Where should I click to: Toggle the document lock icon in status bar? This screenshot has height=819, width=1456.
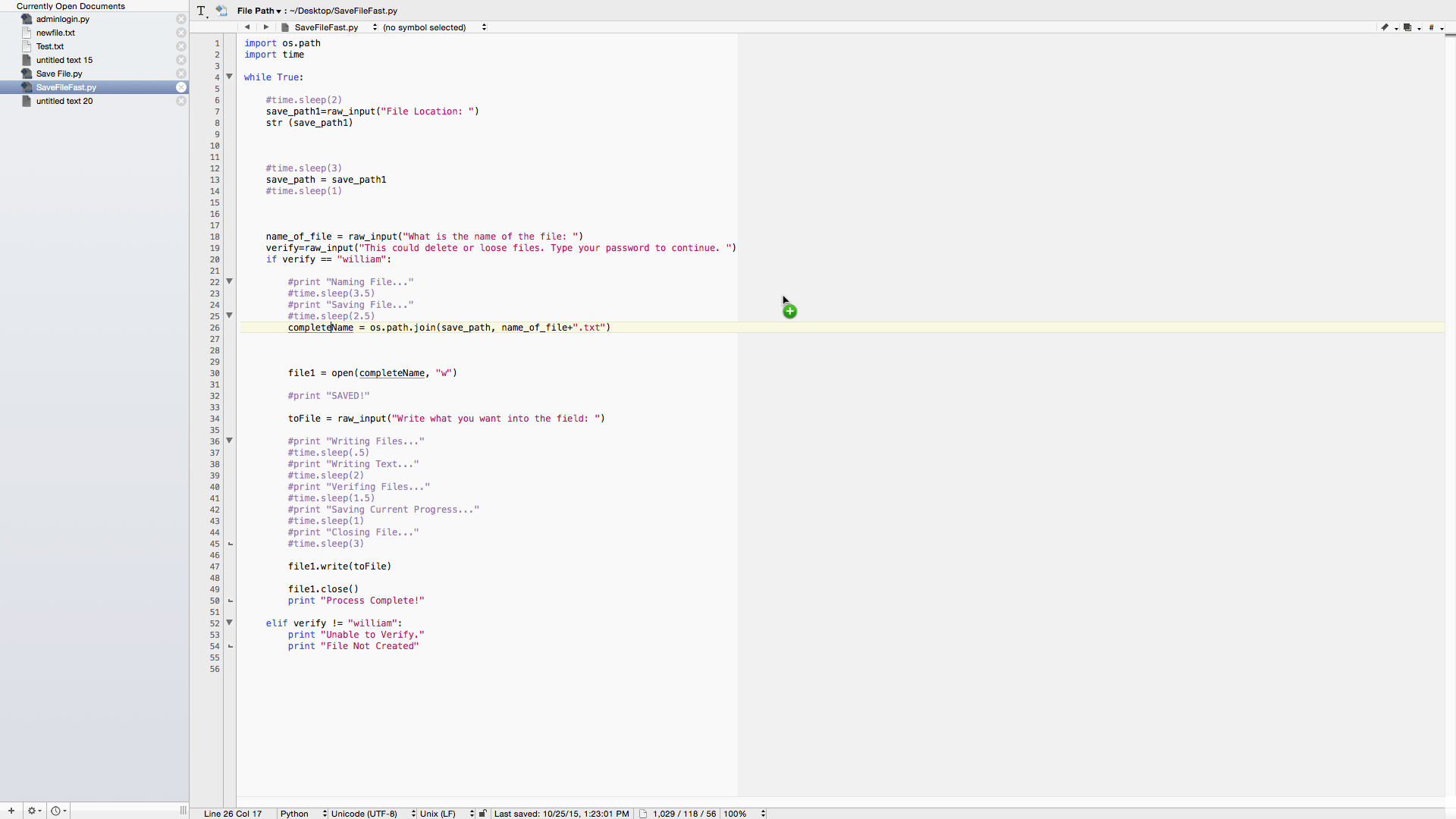[482, 814]
